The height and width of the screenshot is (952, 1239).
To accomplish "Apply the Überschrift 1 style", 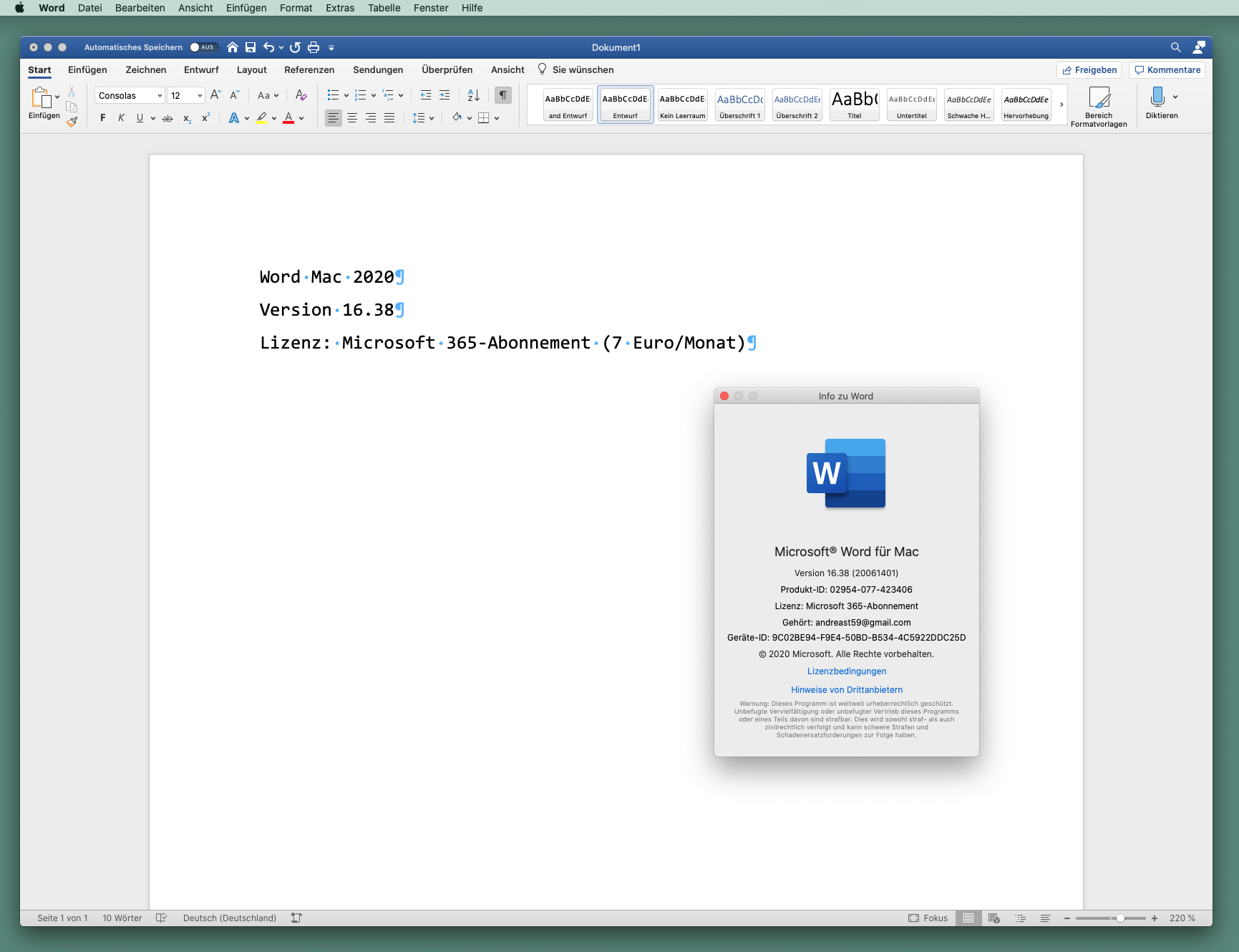I will (740, 105).
